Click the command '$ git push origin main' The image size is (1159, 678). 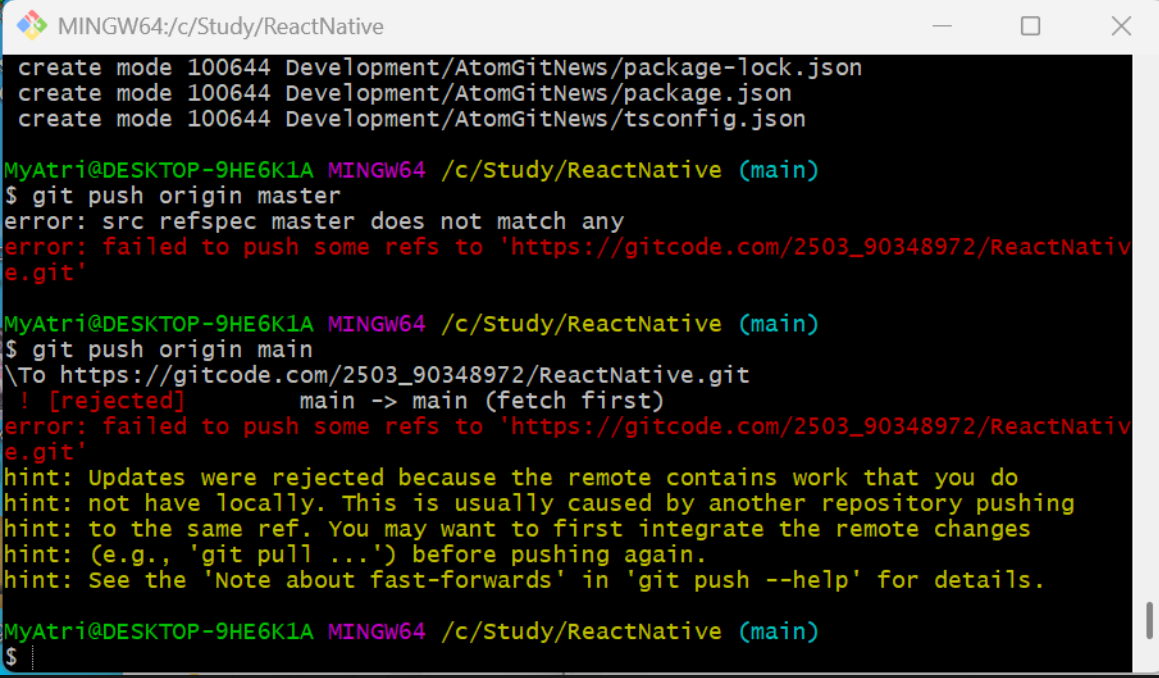click(158, 350)
